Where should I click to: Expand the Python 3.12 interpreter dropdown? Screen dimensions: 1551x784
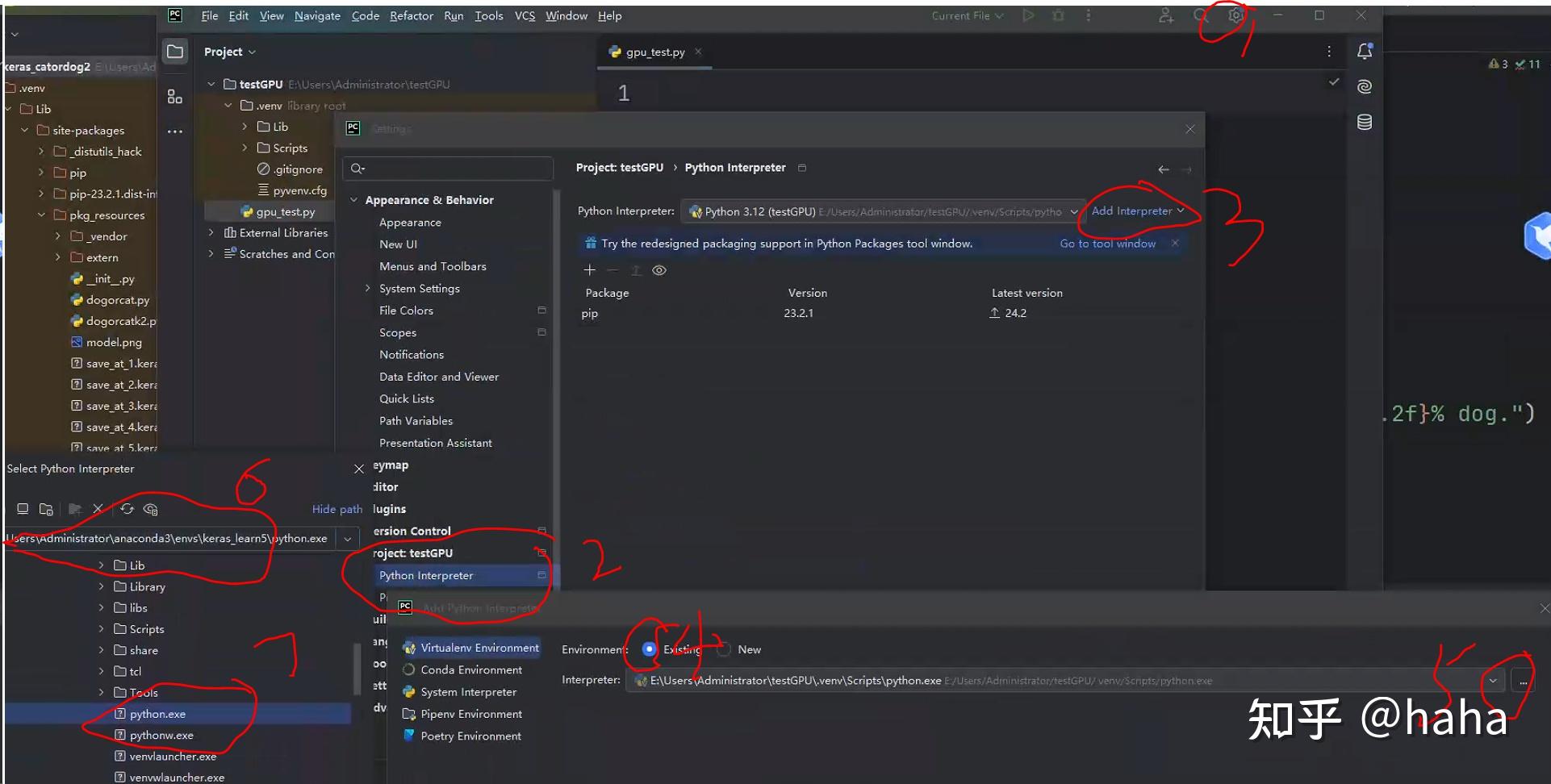pos(1074,211)
